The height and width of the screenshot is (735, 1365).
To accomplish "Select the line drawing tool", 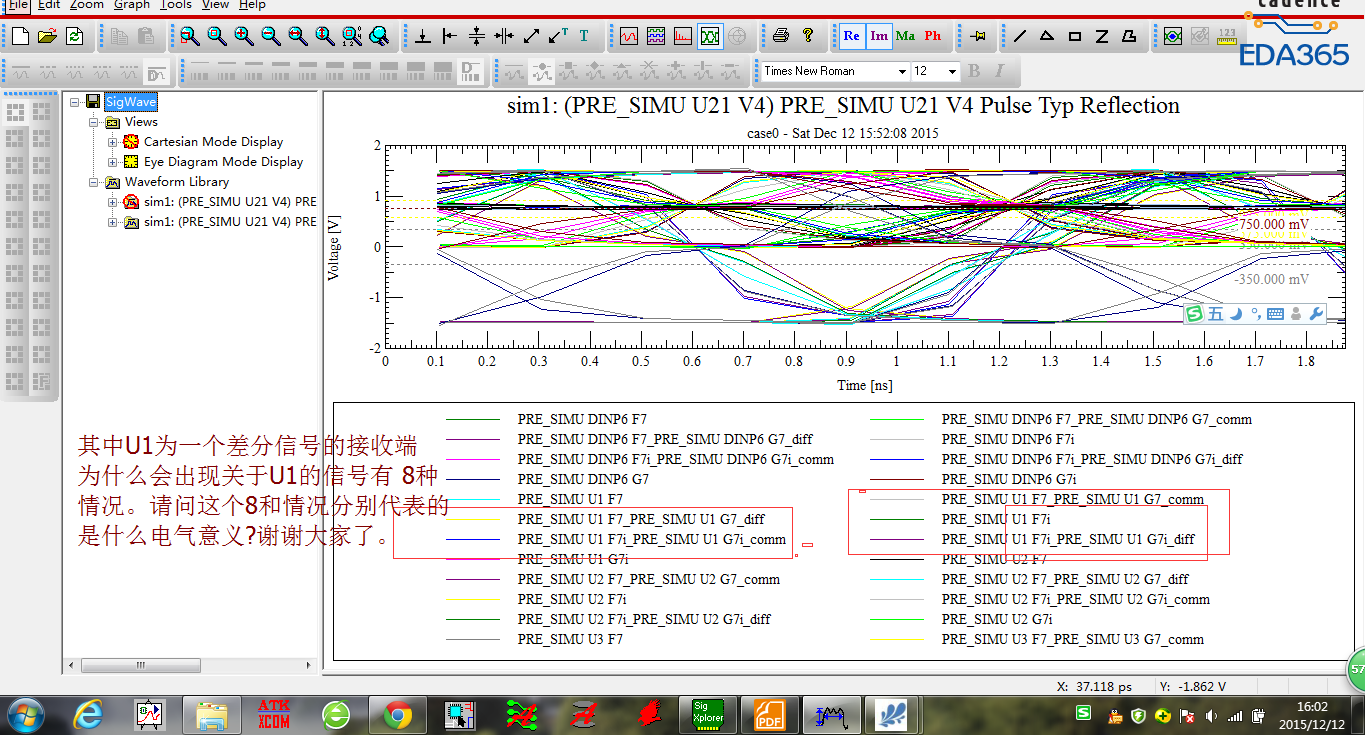I will tap(1020, 36).
